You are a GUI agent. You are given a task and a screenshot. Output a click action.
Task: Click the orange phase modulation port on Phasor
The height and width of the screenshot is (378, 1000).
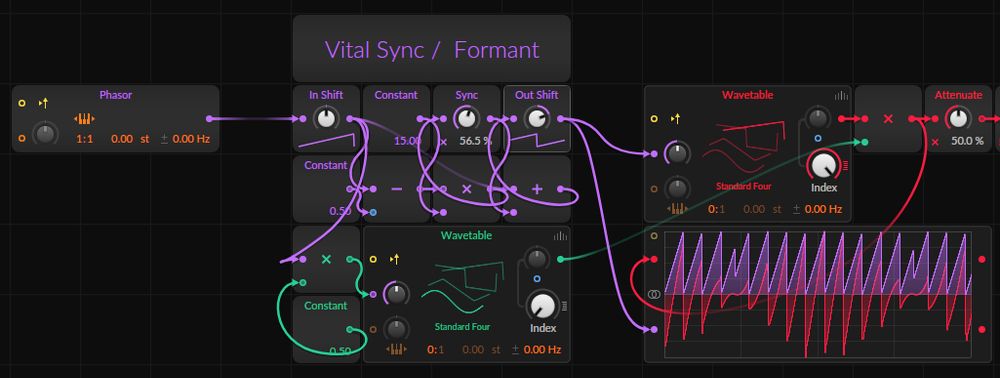click(22, 138)
